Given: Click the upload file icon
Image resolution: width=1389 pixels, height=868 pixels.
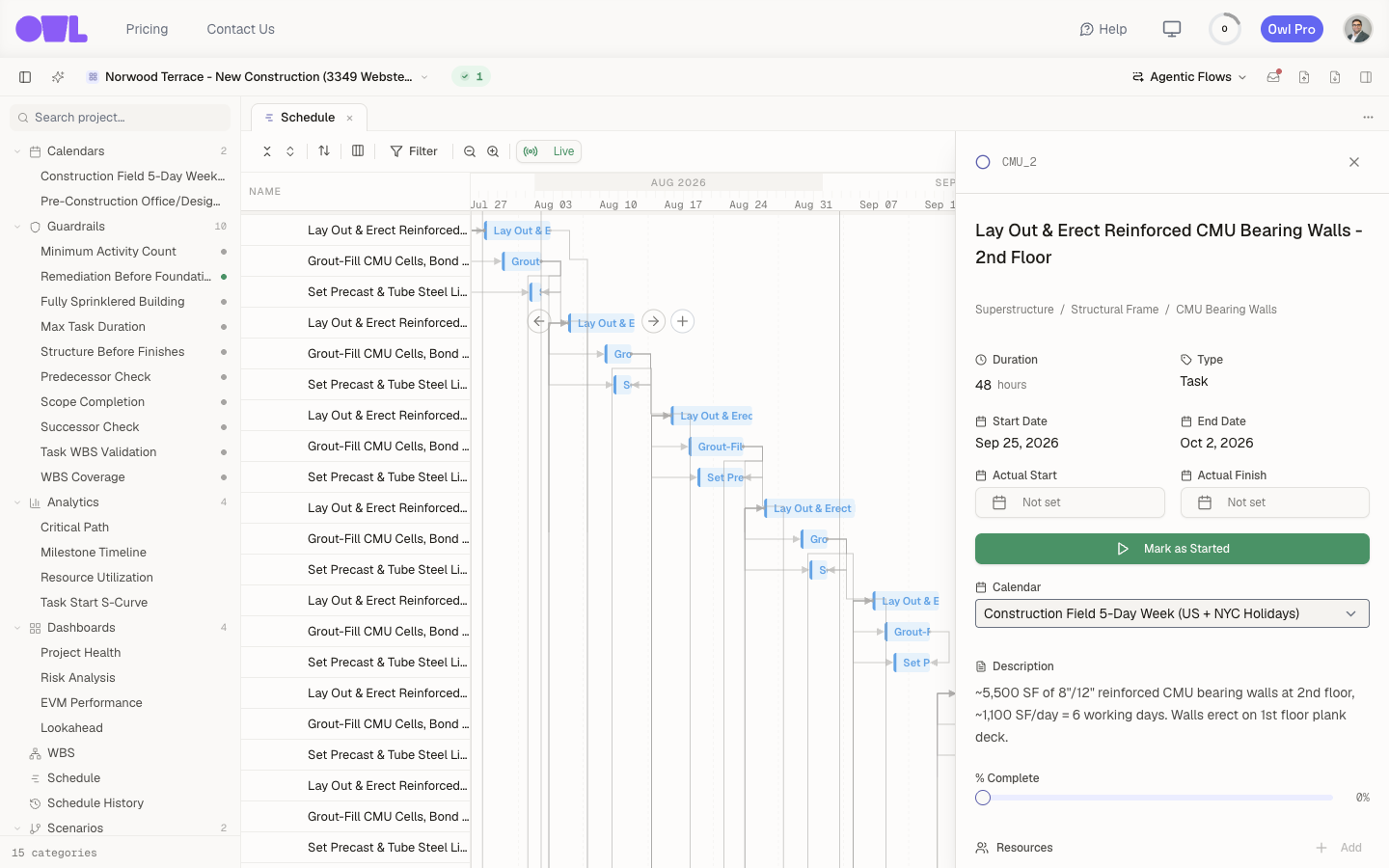Looking at the screenshot, I should (1304, 77).
